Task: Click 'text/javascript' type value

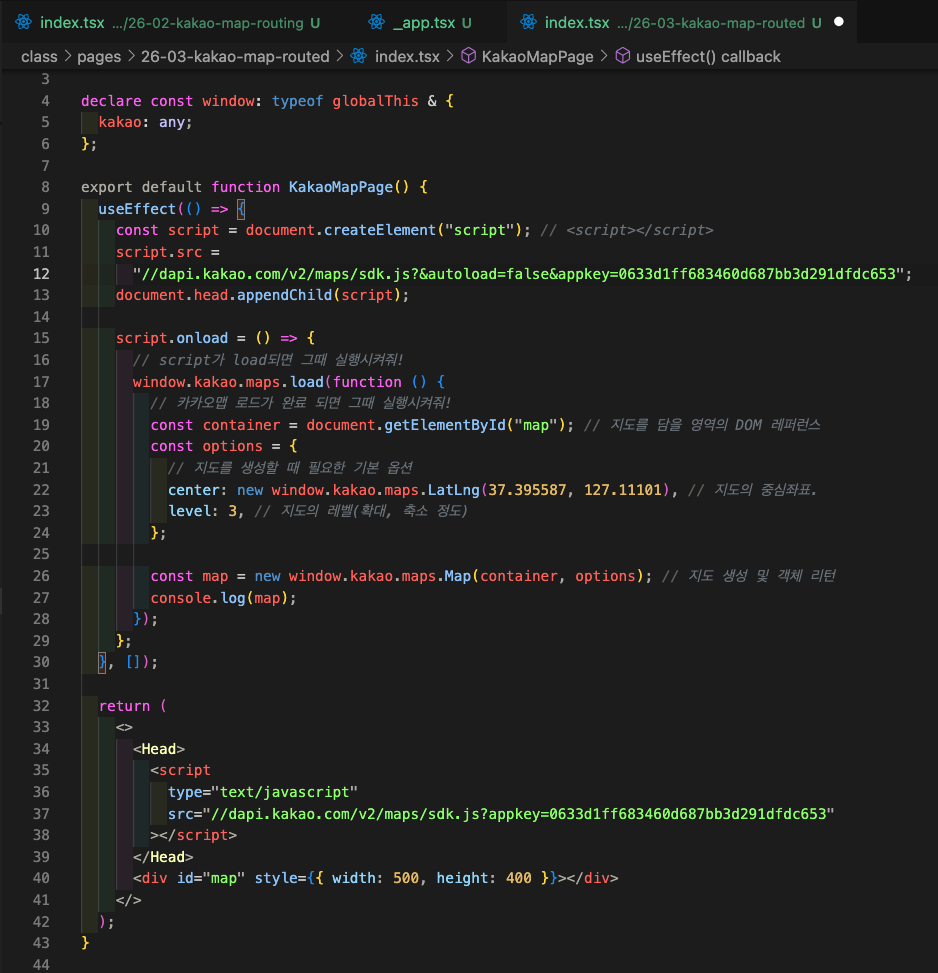Action: point(285,792)
